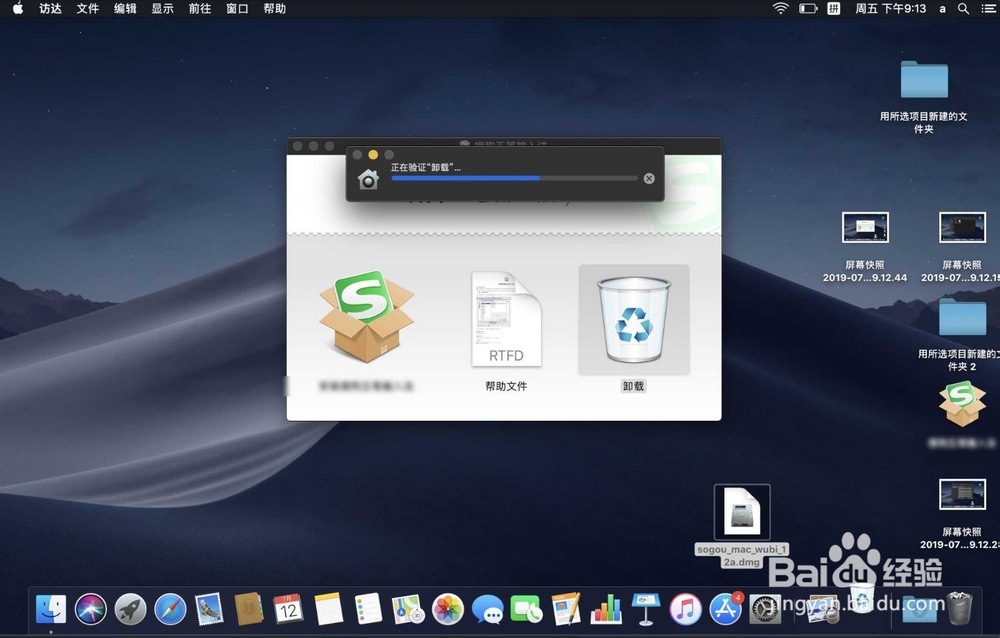Open Reminders in the Dock
The width and height of the screenshot is (1000, 638).
coord(368,609)
